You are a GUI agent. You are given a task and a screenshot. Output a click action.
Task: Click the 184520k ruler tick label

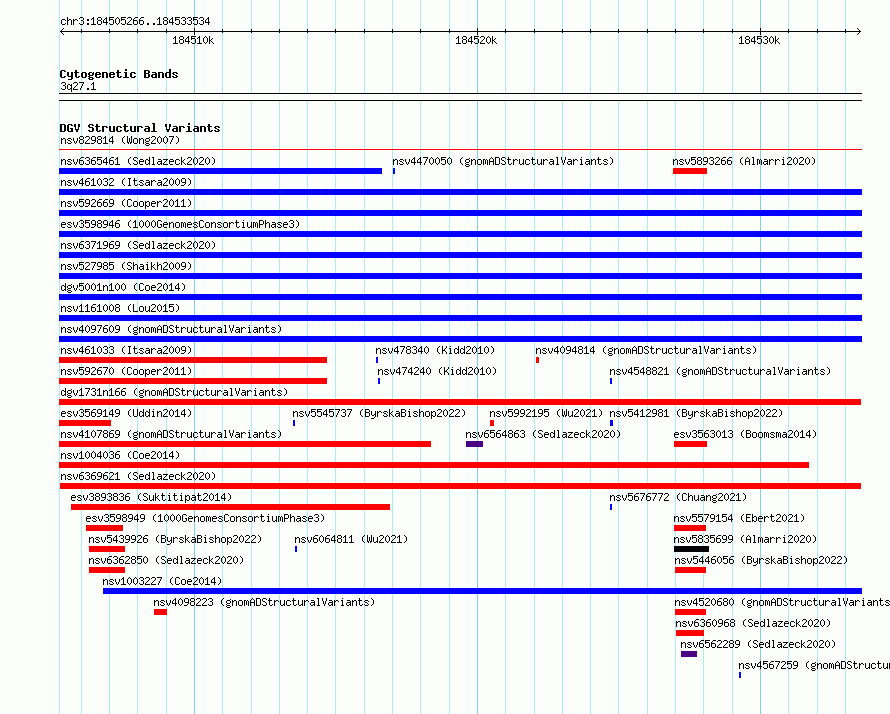click(x=476, y=40)
